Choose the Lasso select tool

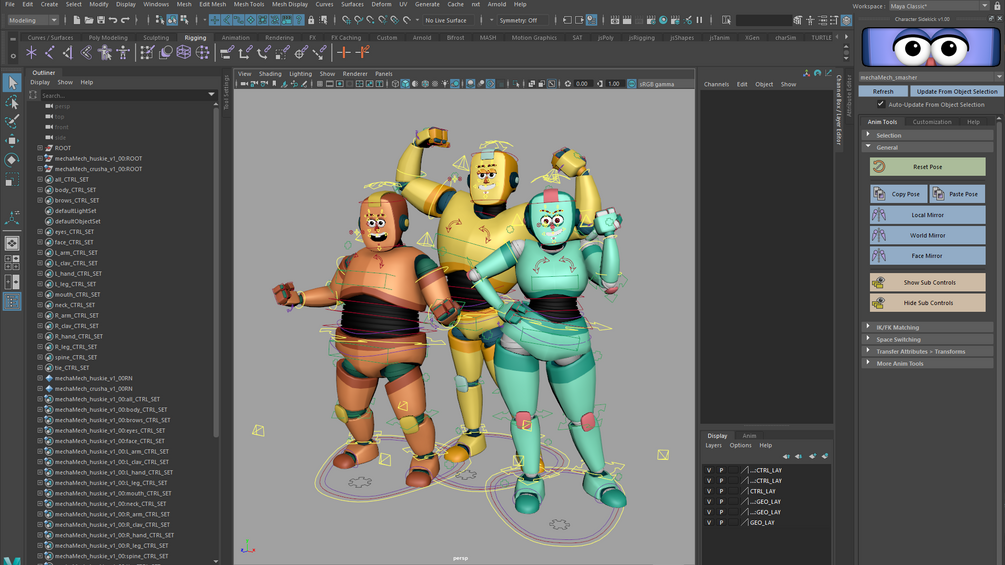(12, 102)
